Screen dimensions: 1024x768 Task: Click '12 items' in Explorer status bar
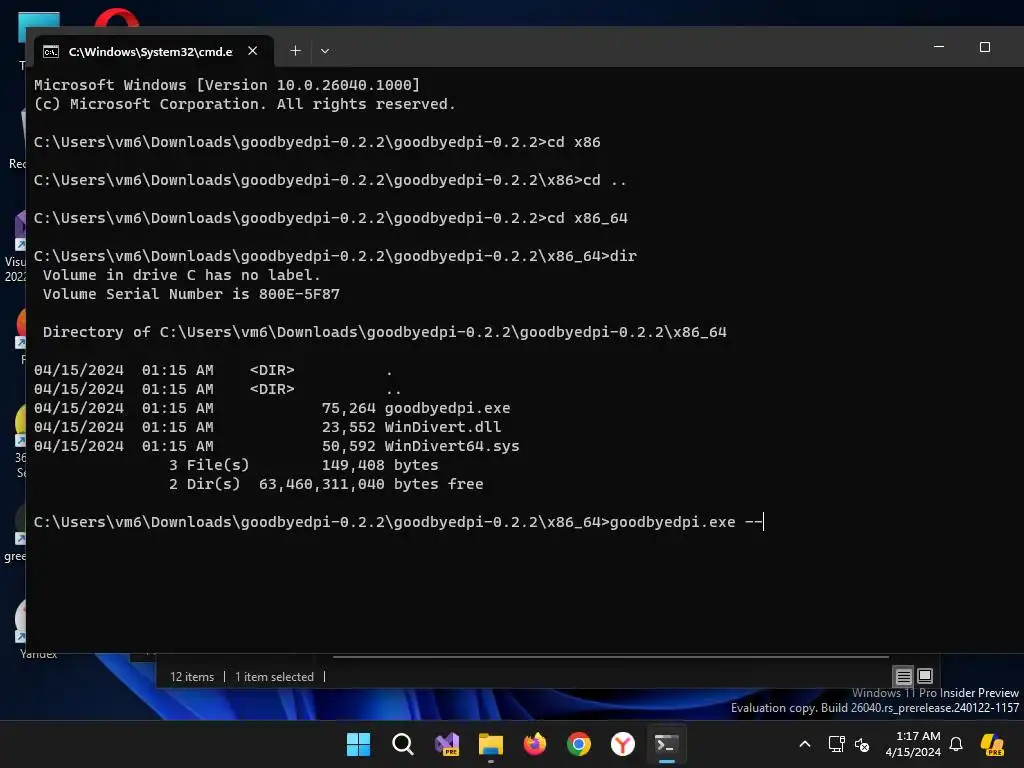coord(192,677)
